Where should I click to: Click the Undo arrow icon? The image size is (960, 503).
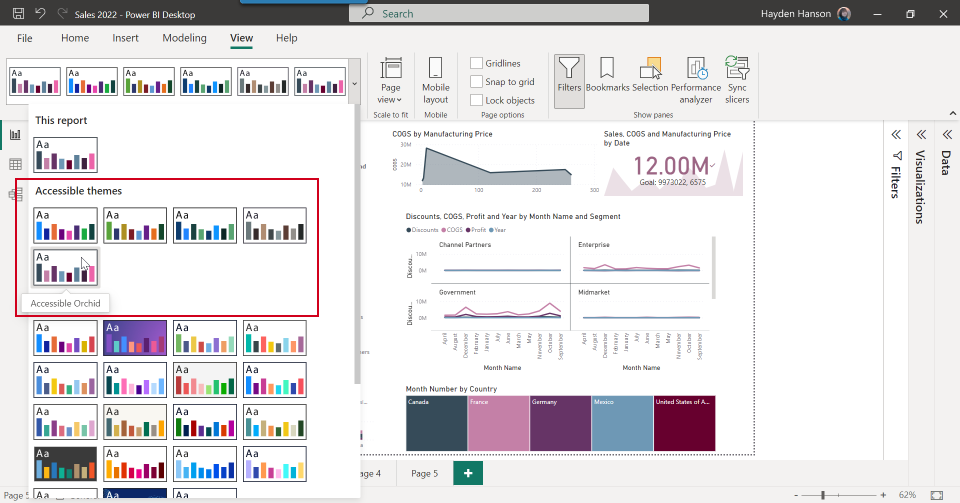tap(40, 13)
